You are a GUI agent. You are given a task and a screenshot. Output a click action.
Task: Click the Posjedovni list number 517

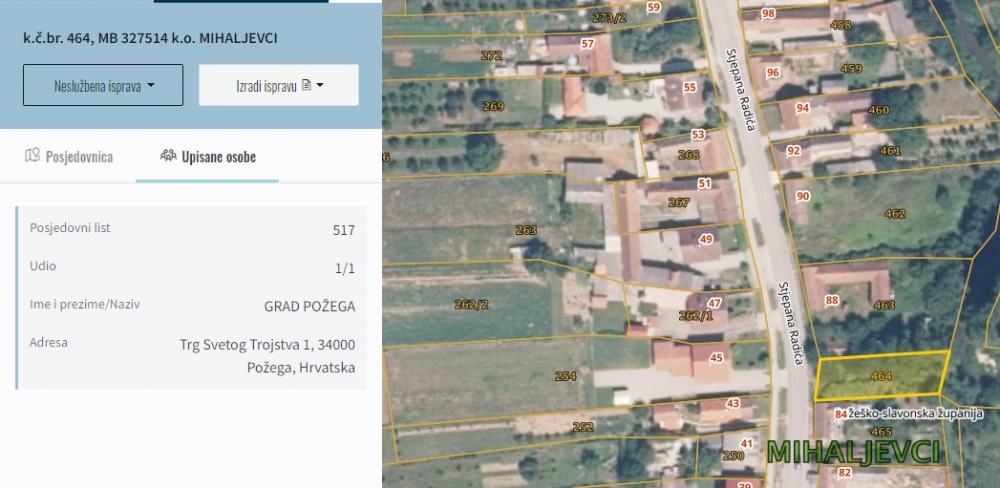(343, 230)
